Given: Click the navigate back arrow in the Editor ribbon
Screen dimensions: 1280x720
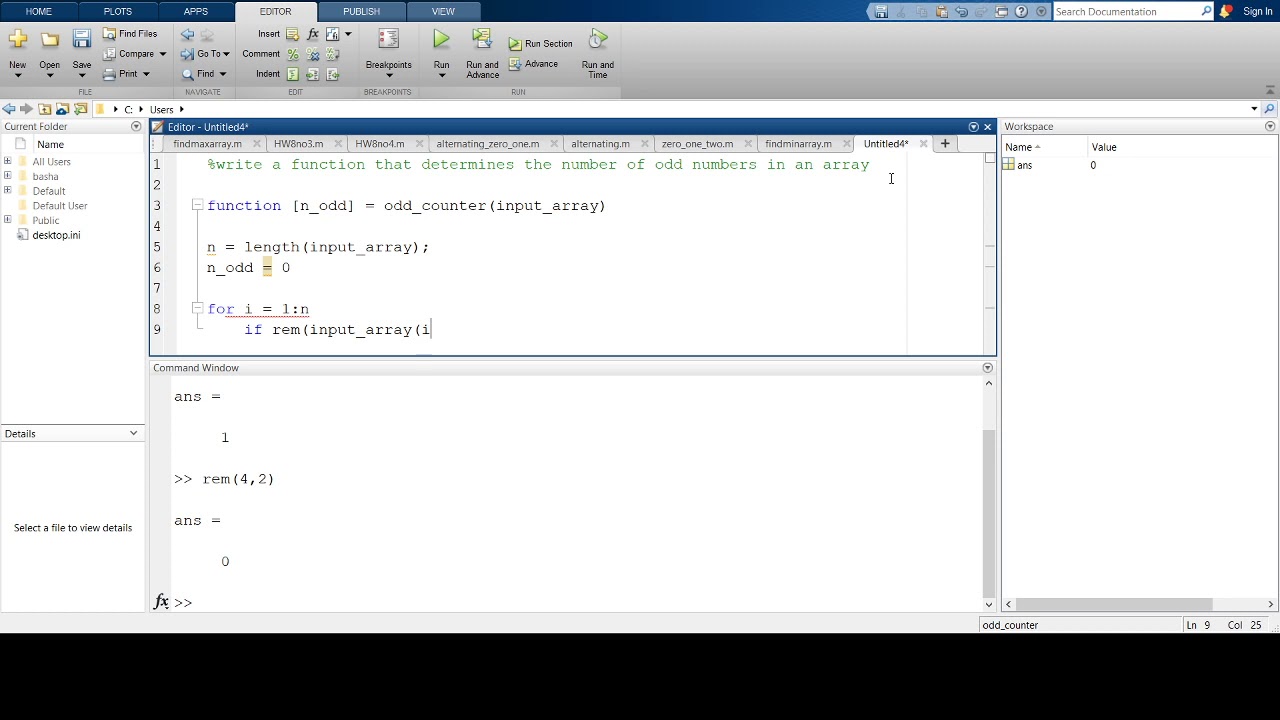Looking at the screenshot, I should pyautogui.click(x=187, y=34).
